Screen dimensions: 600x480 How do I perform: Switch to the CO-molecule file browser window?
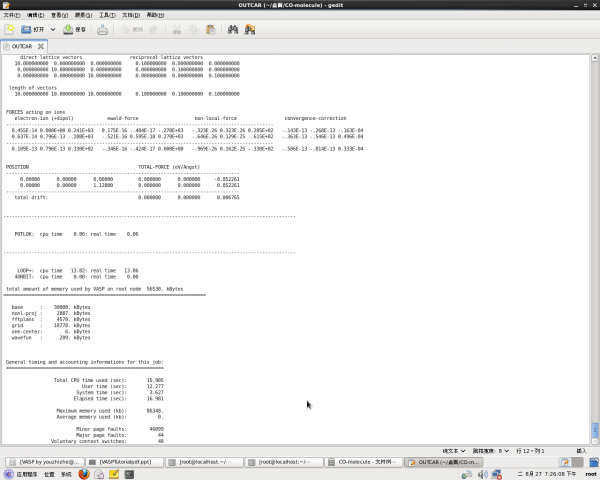[x=364, y=462]
